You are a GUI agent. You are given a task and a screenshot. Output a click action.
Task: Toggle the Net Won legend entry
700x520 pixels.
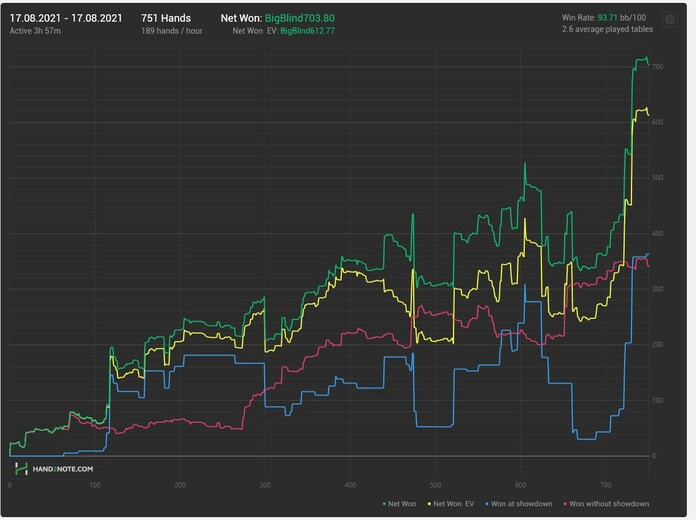(x=400, y=503)
